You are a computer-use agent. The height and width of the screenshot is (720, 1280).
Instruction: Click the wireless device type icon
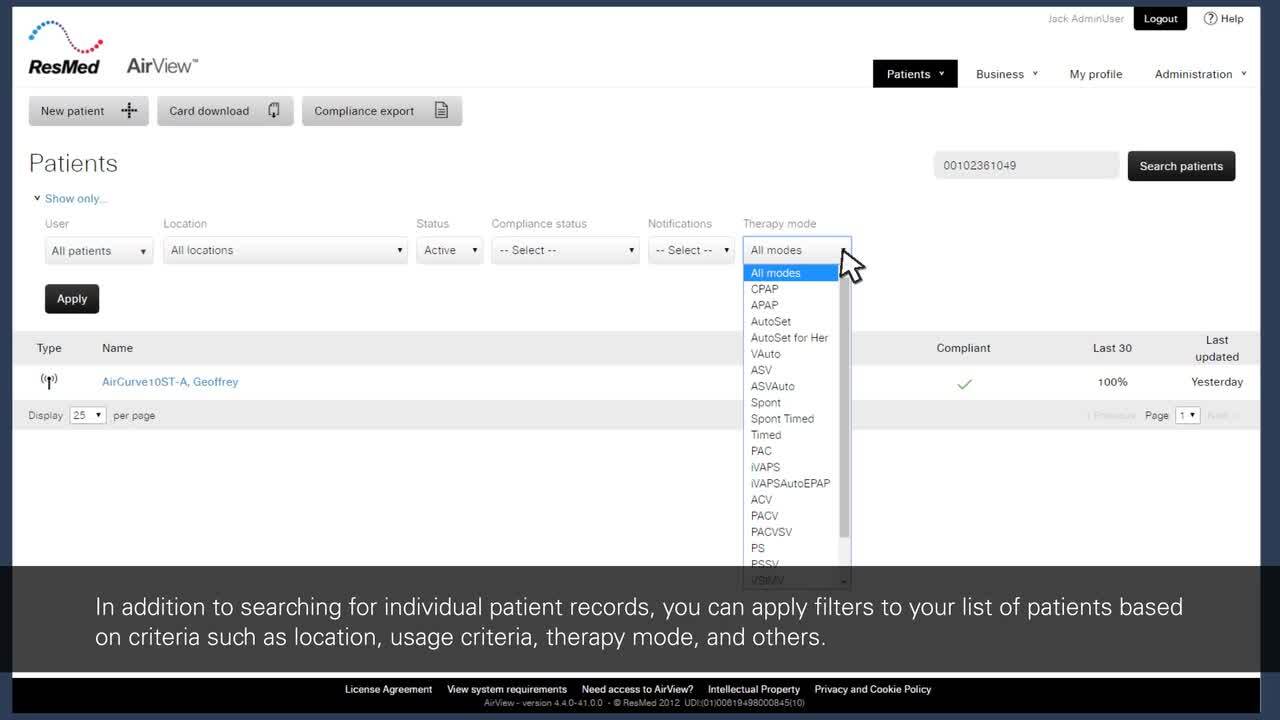click(x=49, y=381)
